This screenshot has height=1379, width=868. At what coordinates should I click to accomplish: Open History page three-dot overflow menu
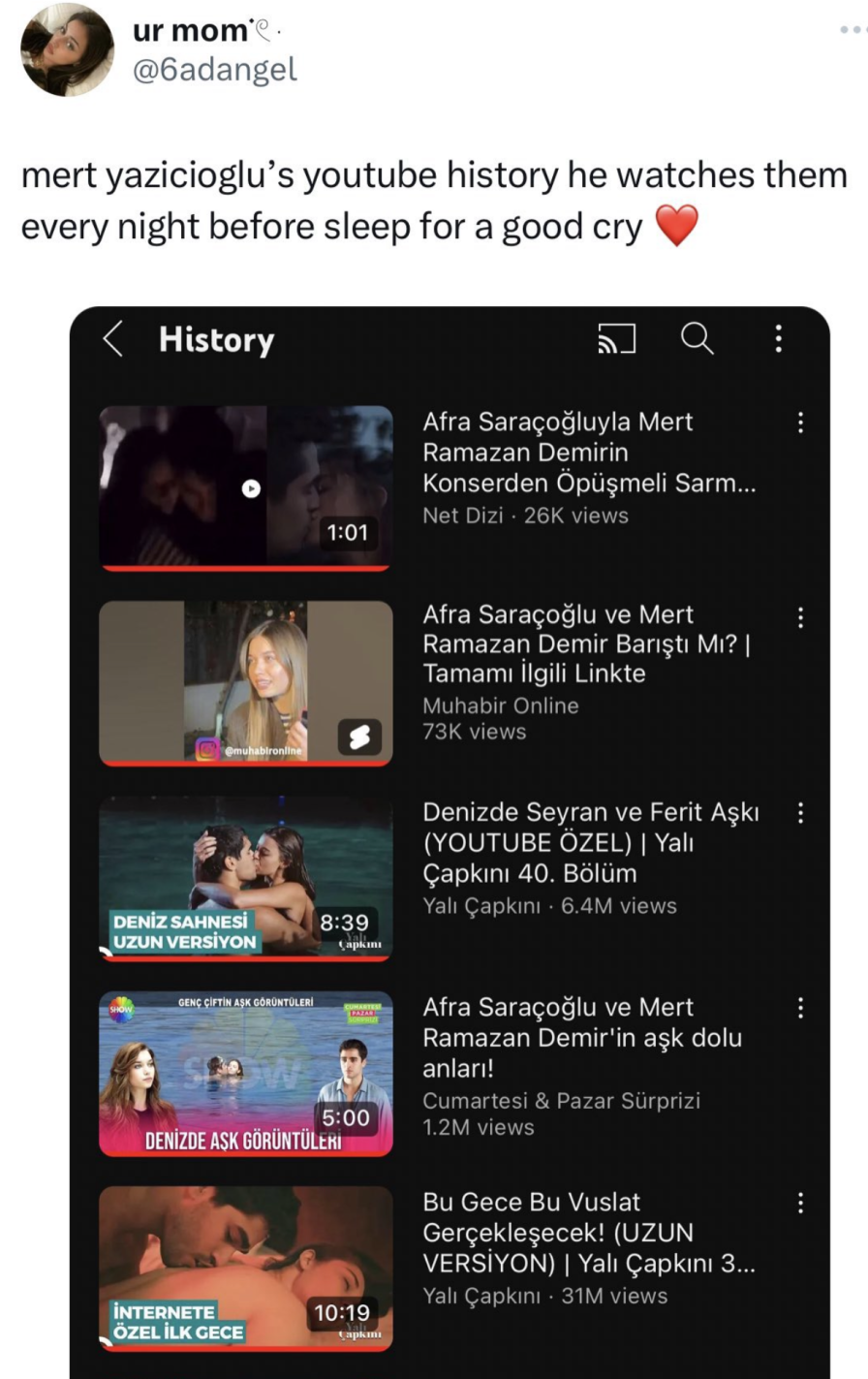pos(777,338)
